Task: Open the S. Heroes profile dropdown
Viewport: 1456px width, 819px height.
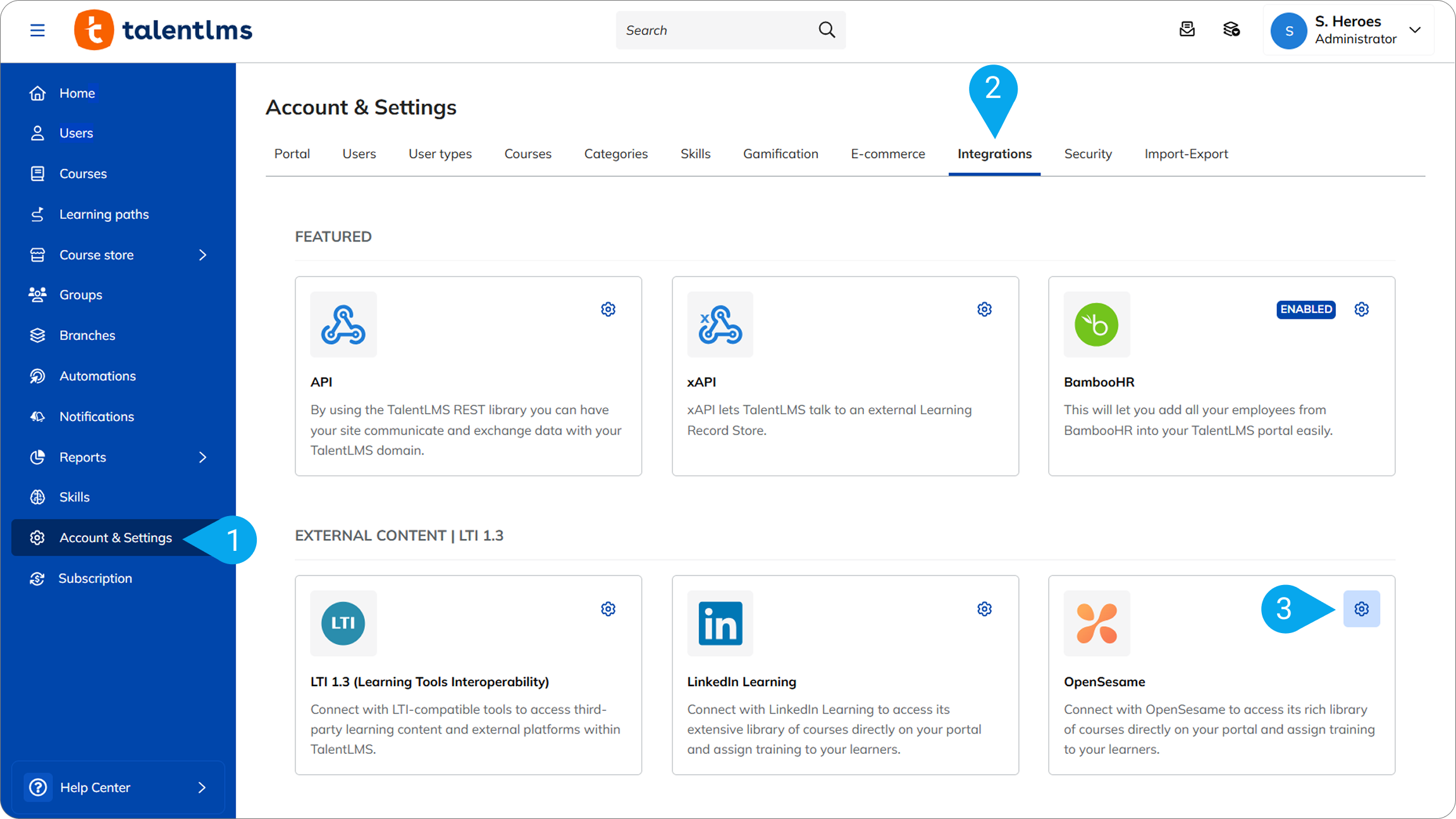Action: click(1415, 30)
